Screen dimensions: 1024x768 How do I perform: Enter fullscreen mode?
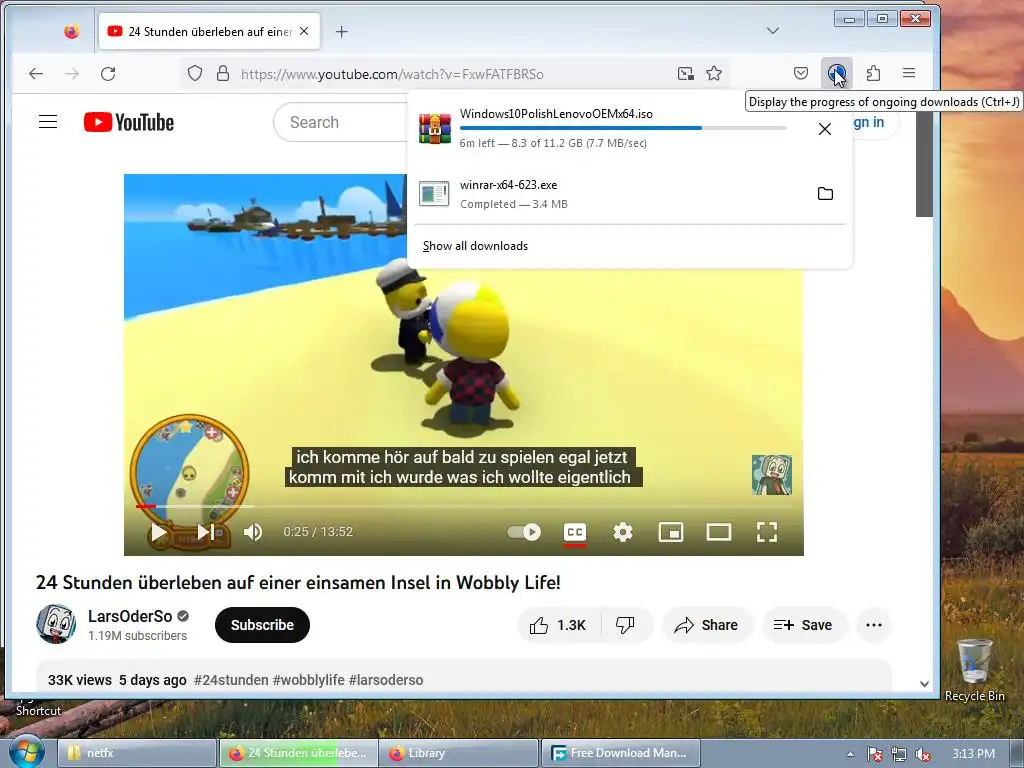tap(767, 532)
